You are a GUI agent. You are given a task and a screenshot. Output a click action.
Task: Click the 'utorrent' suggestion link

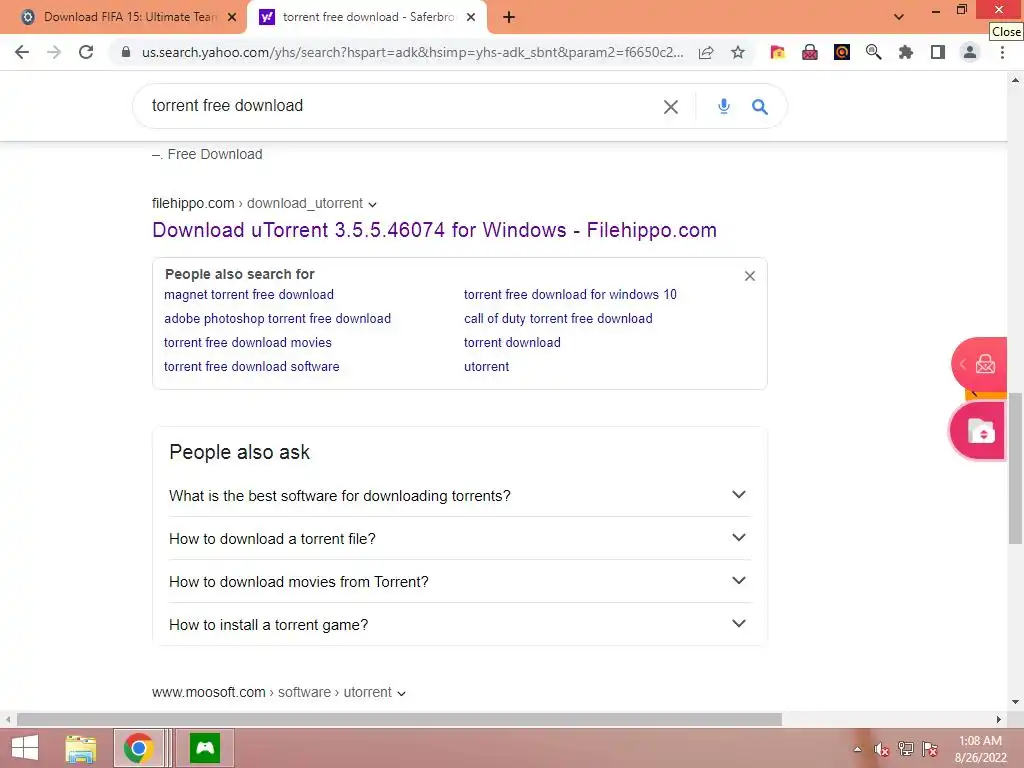pos(487,366)
